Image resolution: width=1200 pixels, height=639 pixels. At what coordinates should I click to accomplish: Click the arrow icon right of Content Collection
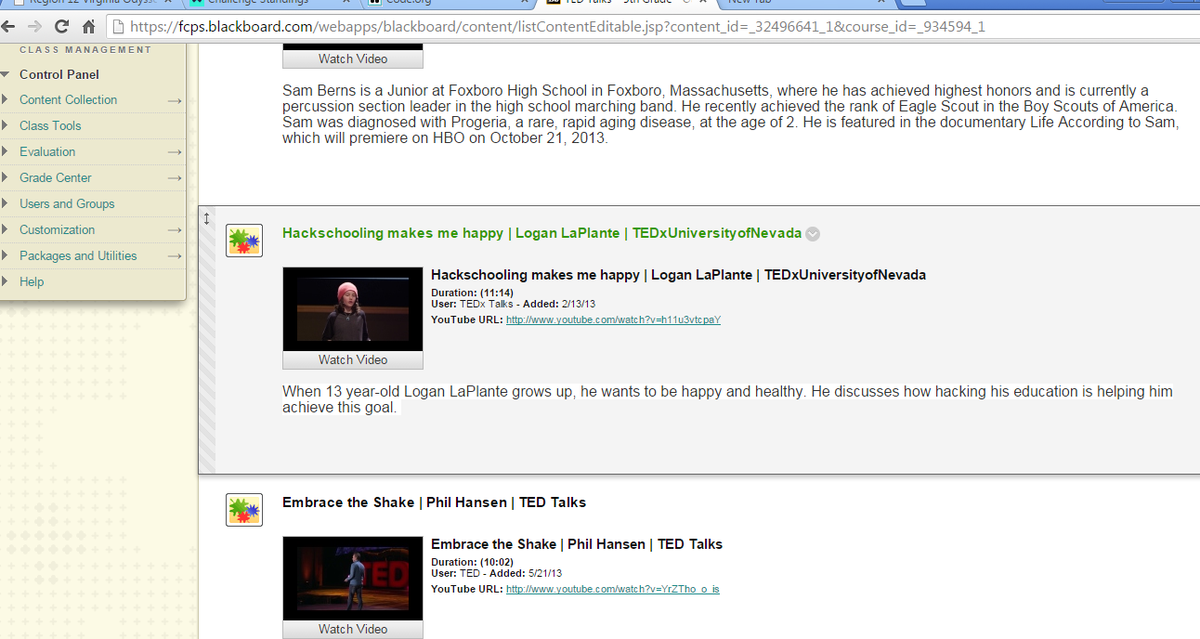point(174,100)
